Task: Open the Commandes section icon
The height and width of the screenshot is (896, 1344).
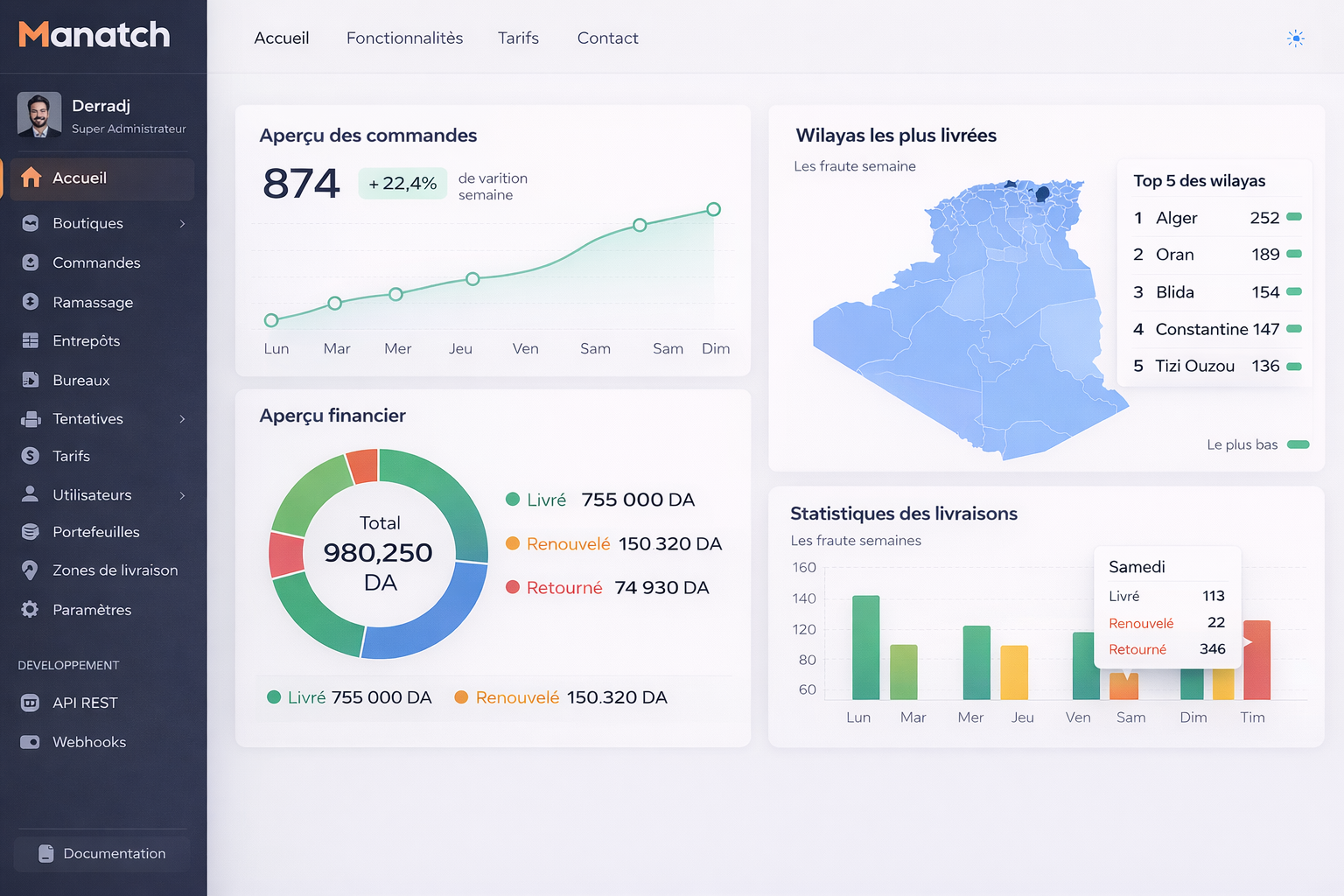Action: [31, 262]
